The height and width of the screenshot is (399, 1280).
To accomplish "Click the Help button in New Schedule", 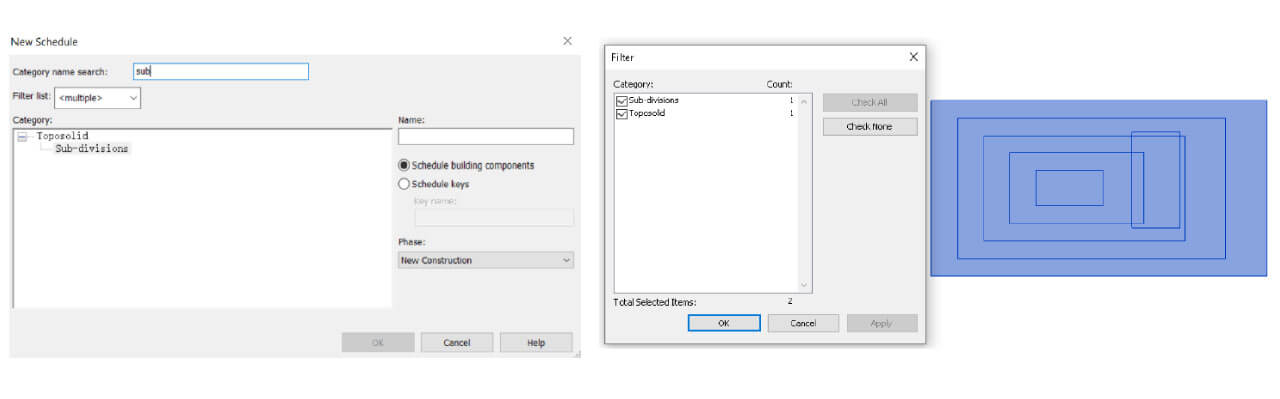I will (537, 342).
